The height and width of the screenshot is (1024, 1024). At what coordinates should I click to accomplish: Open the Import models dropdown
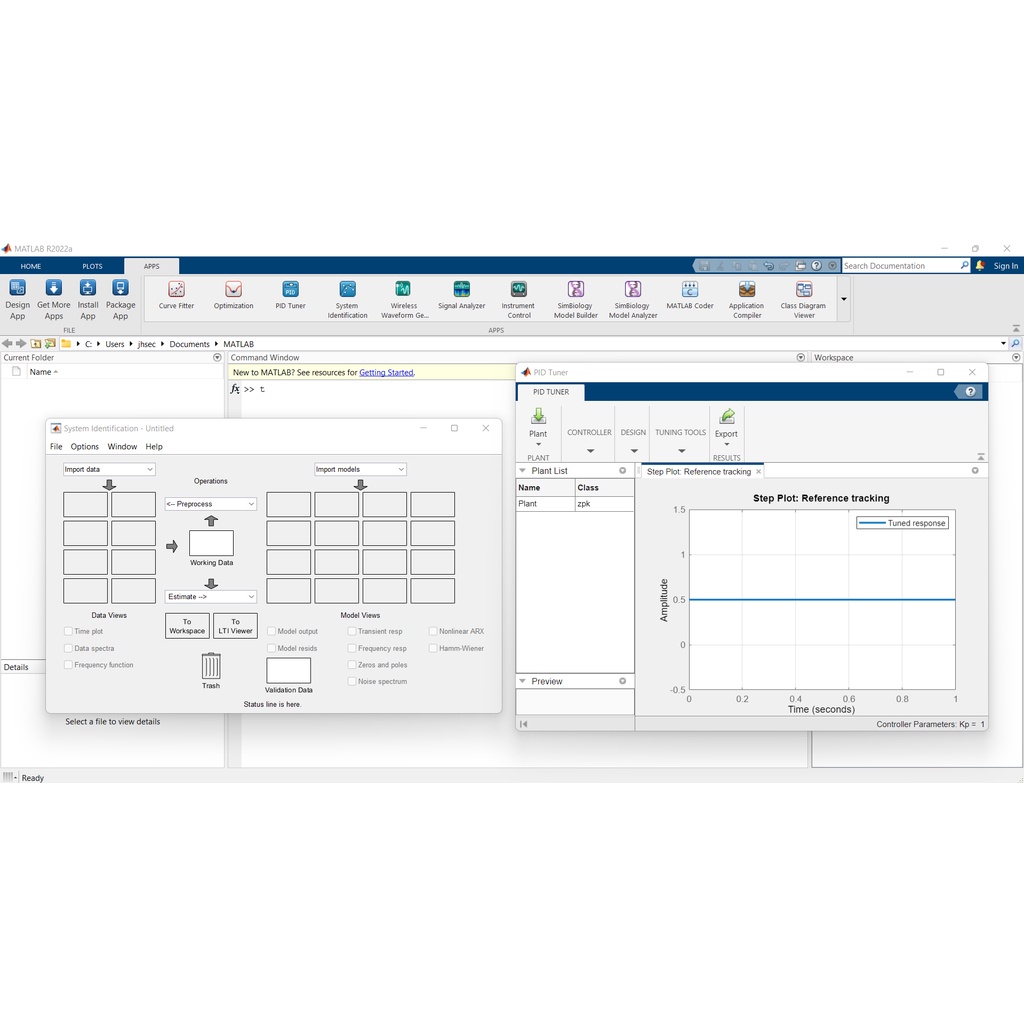(x=360, y=469)
